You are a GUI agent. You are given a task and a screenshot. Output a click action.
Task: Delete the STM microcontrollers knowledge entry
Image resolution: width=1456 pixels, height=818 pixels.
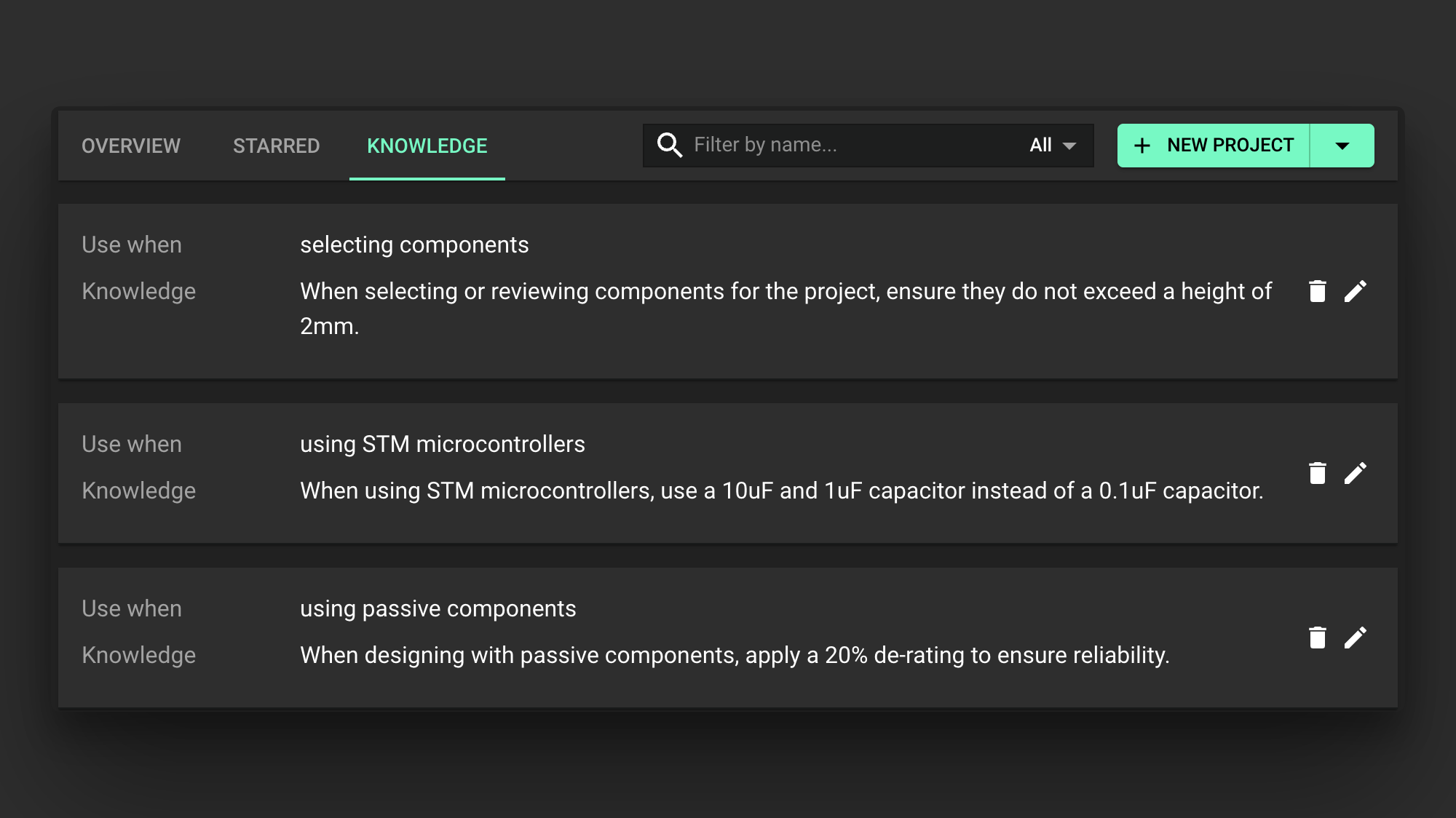[1317, 473]
